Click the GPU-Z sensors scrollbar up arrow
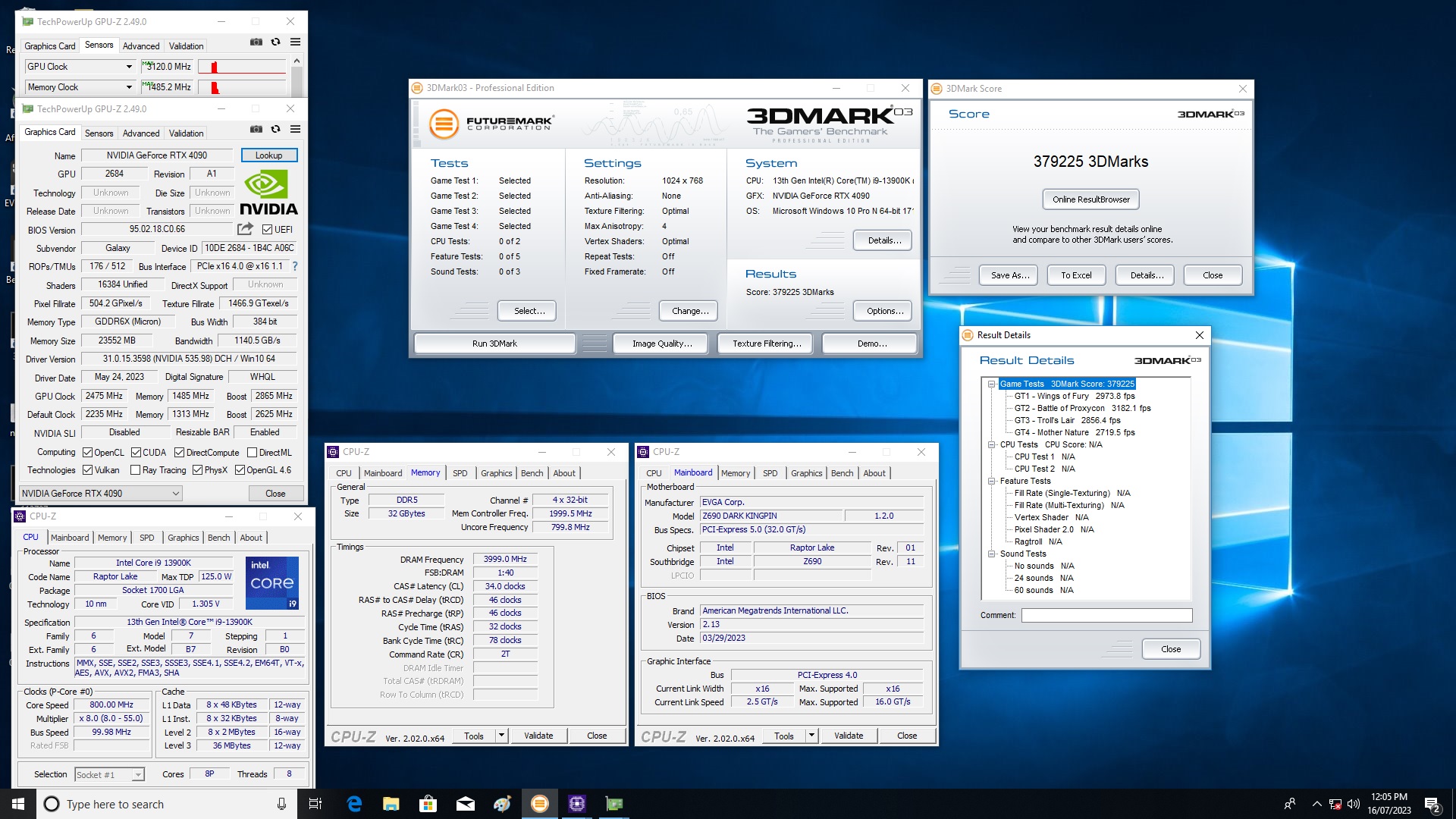 (297, 61)
